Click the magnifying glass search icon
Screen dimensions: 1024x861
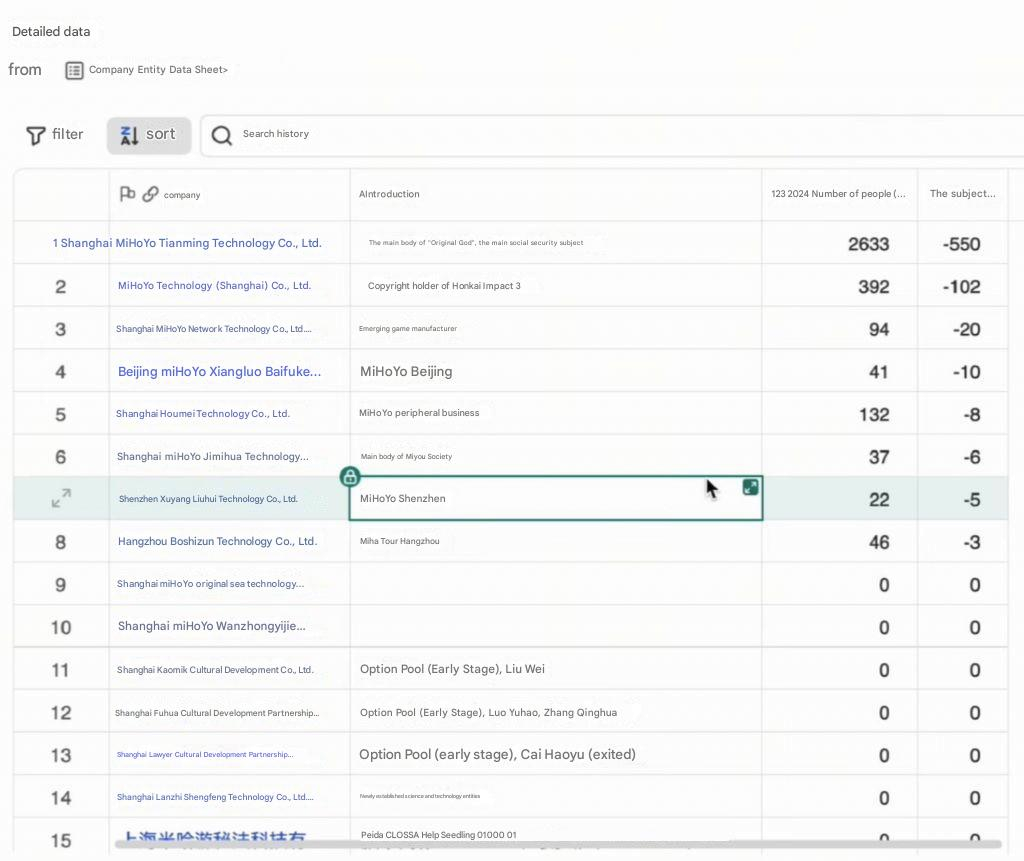[222, 135]
